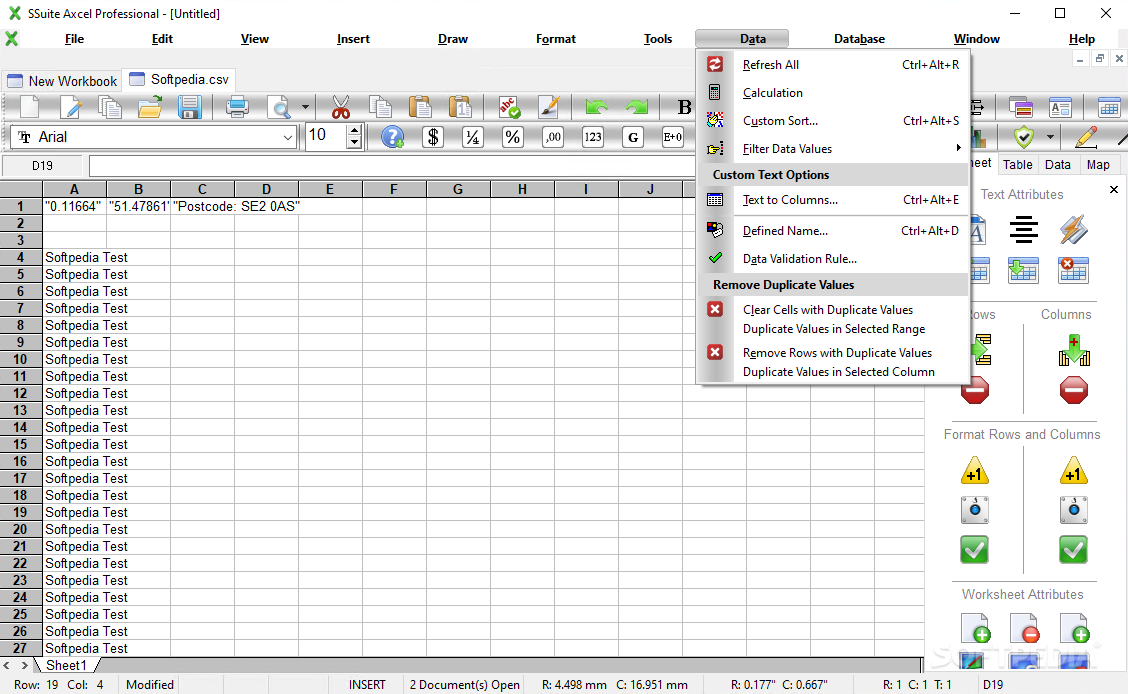Choose Data Validation Rule menu entry
Viewport: 1128px width, 694px height.
point(832,259)
